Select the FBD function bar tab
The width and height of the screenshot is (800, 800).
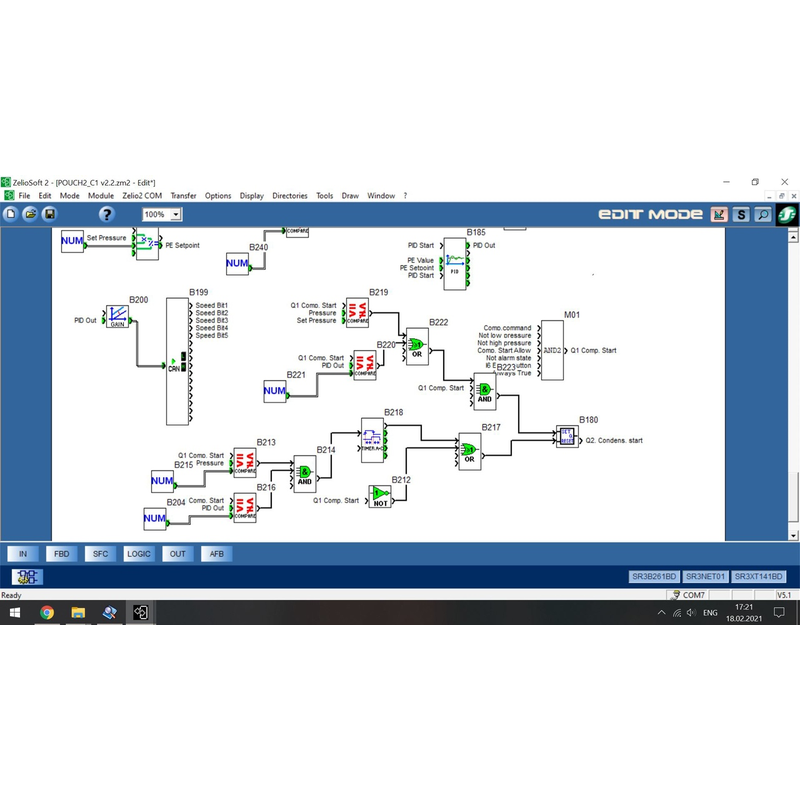[x=61, y=553]
